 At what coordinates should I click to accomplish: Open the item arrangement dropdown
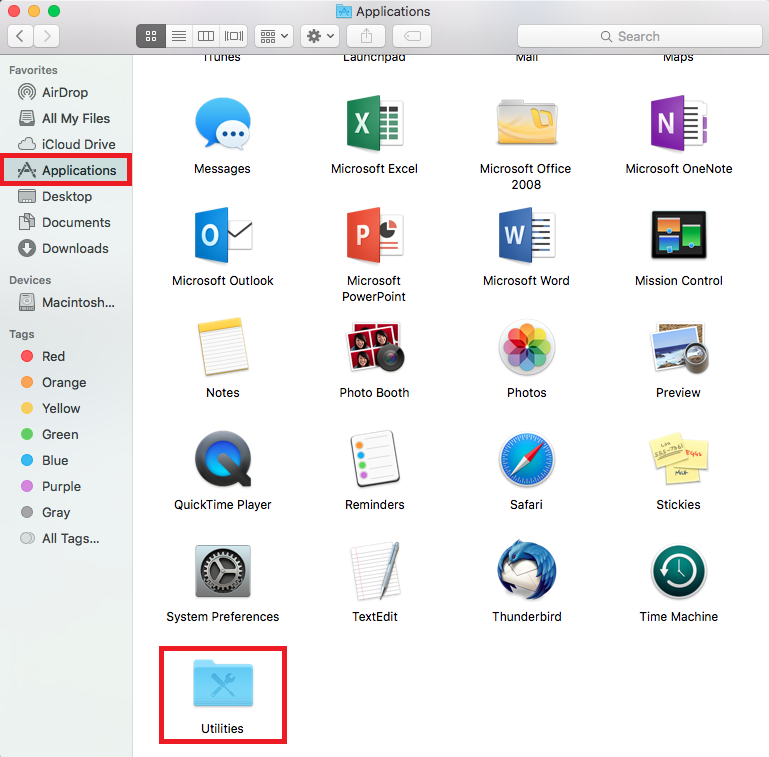point(274,36)
